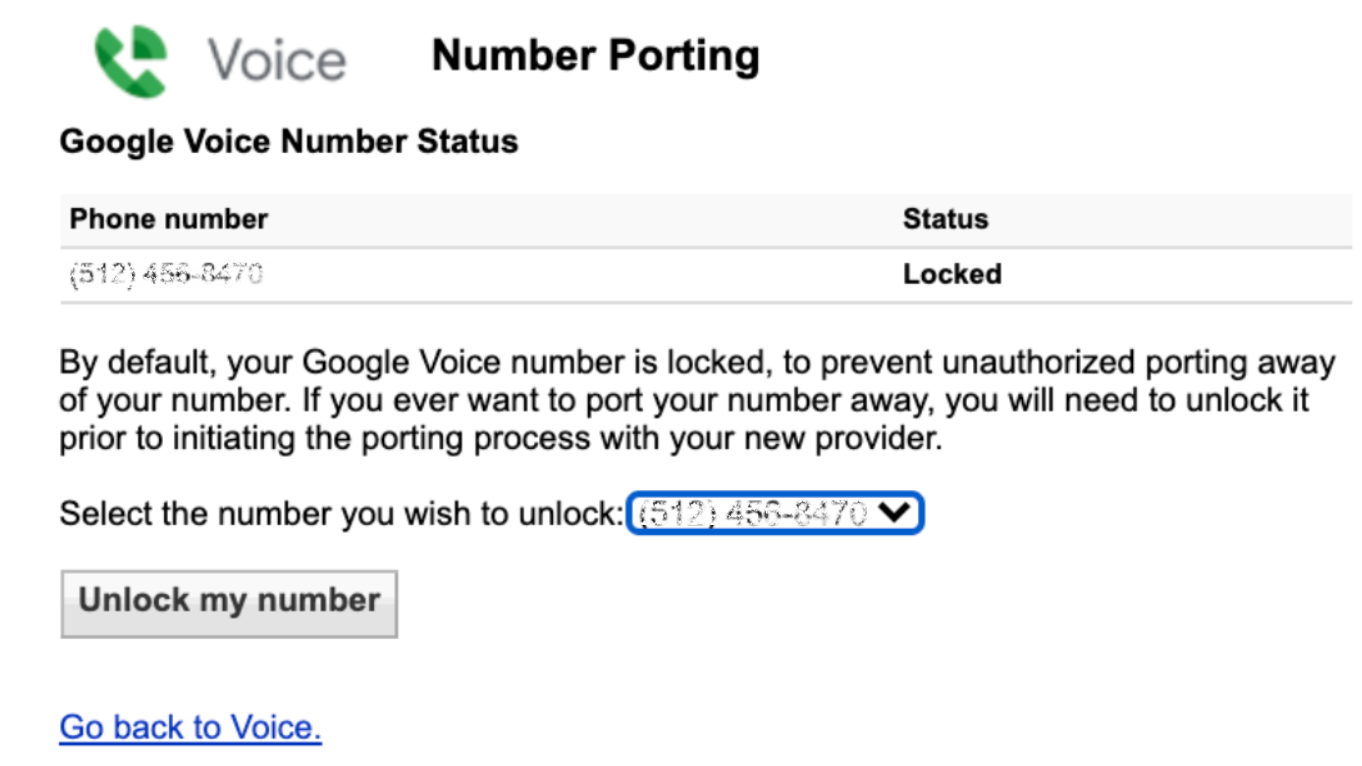Click the Phone number column header

point(165,218)
